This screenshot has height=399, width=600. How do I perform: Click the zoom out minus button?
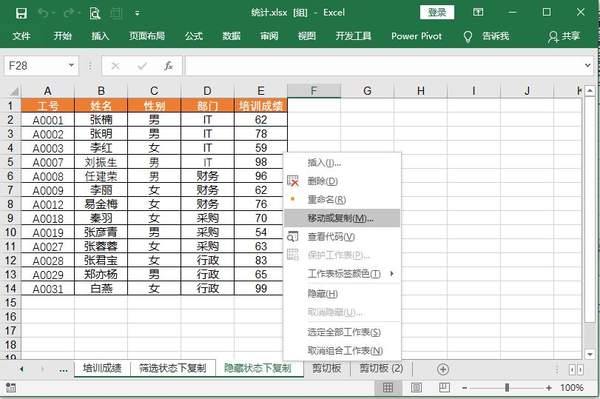465,388
